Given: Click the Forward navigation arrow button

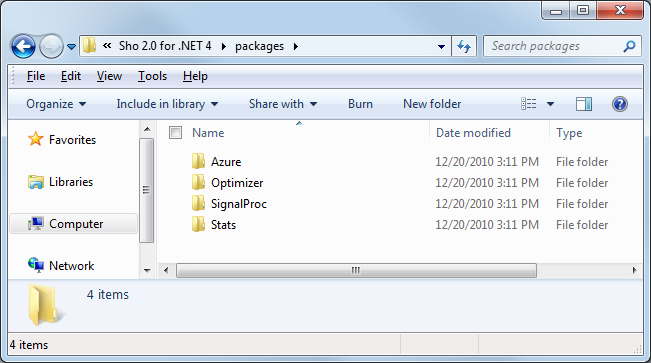Looking at the screenshot, I should coord(51,46).
